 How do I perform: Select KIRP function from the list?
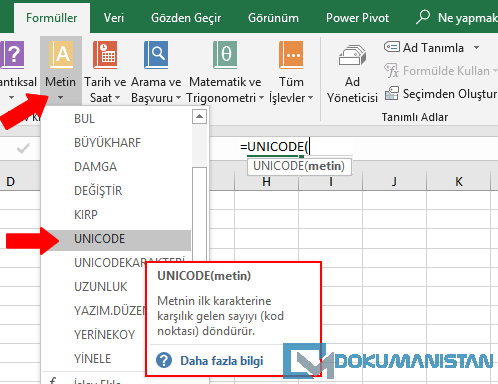click(116, 215)
